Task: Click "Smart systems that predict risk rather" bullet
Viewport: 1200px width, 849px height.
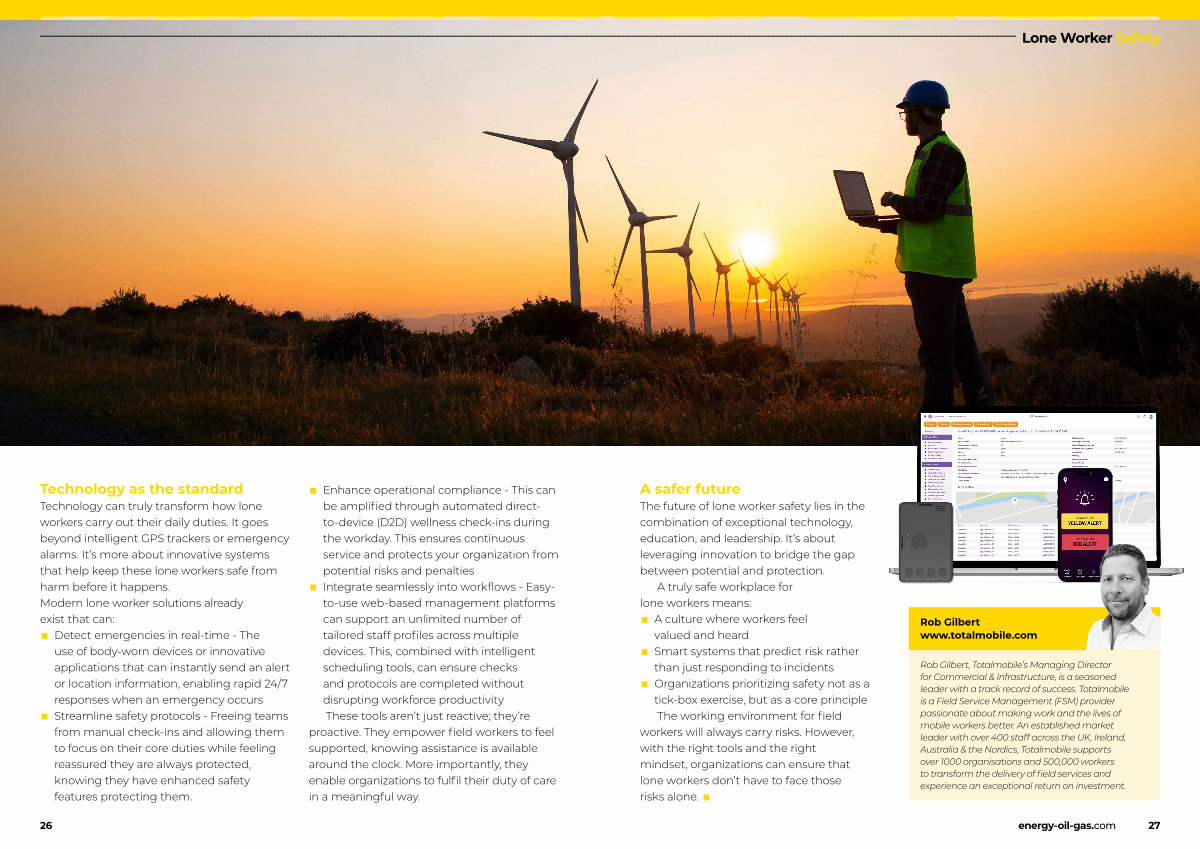Action: [x=757, y=651]
